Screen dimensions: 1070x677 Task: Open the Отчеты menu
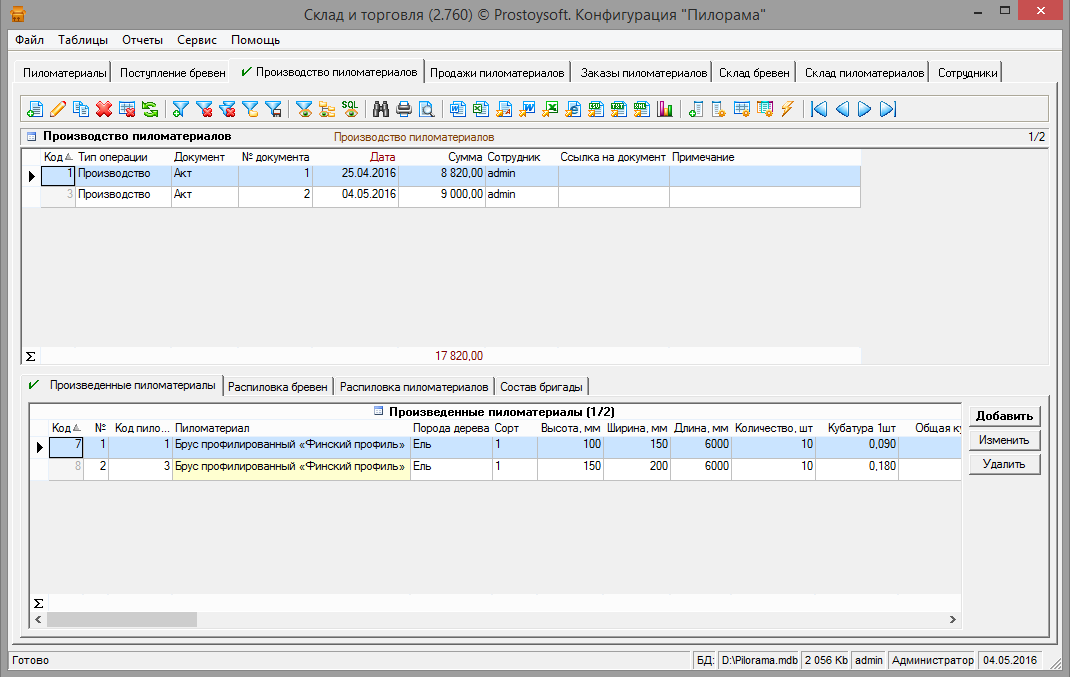(142, 40)
